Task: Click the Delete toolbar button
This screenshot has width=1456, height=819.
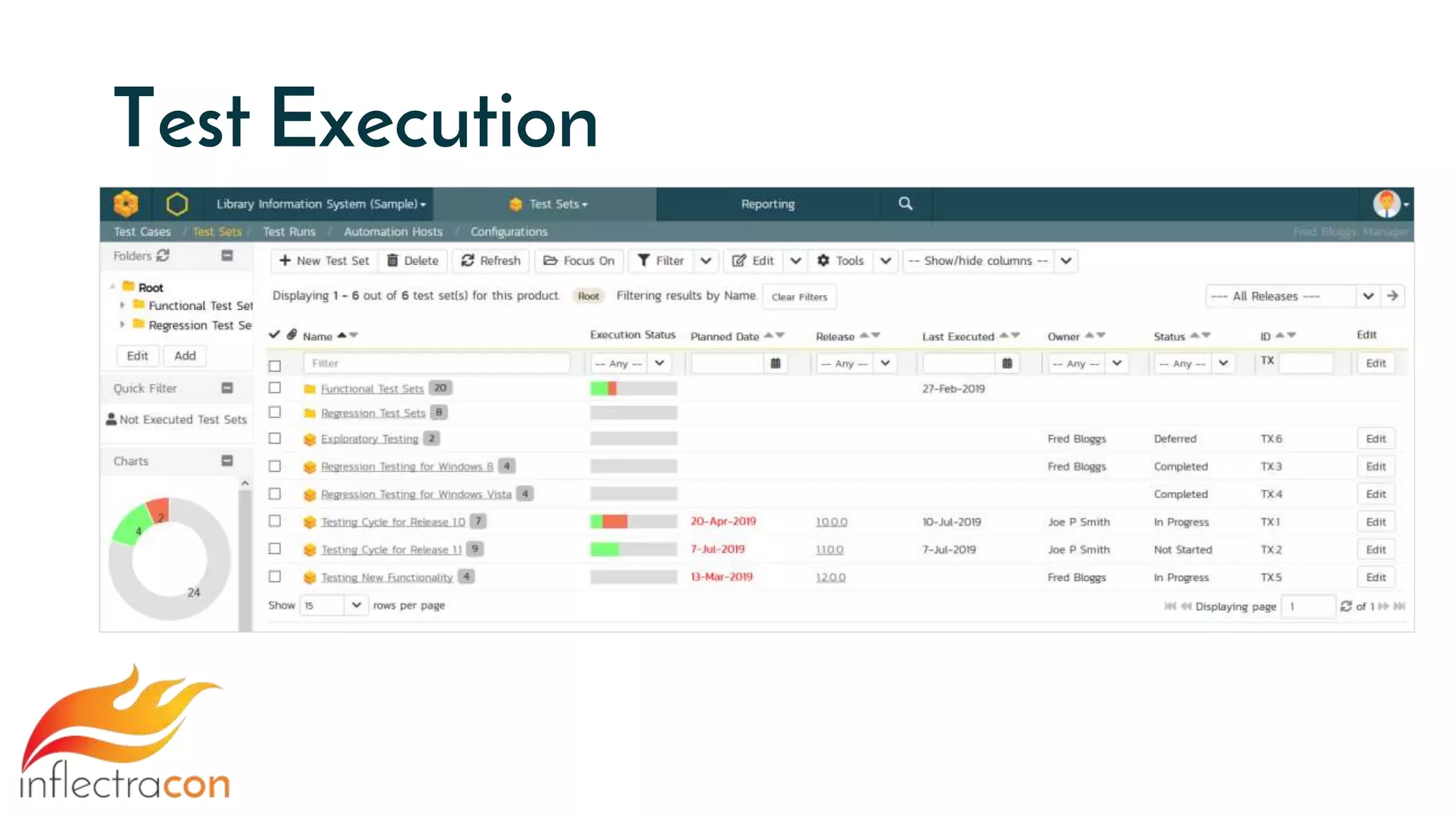Action: click(412, 261)
